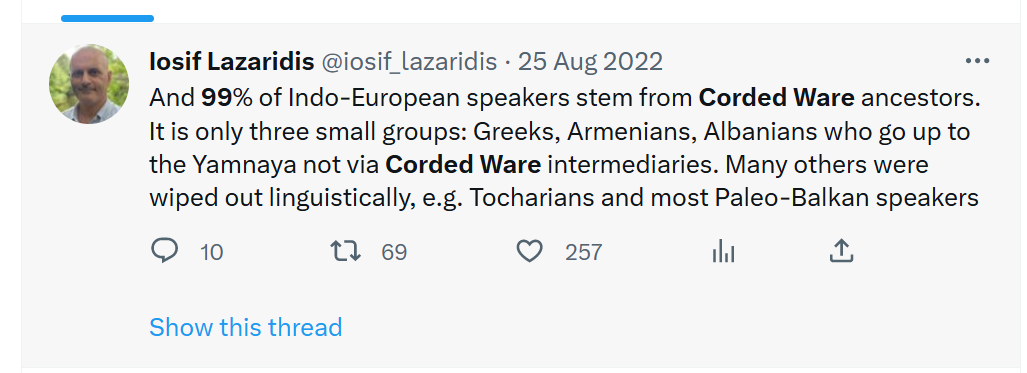Click bold Corded Ware before 'intermediaries'
Image resolution: width=1027 pixels, height=373 pixels.
pos(463,164)
